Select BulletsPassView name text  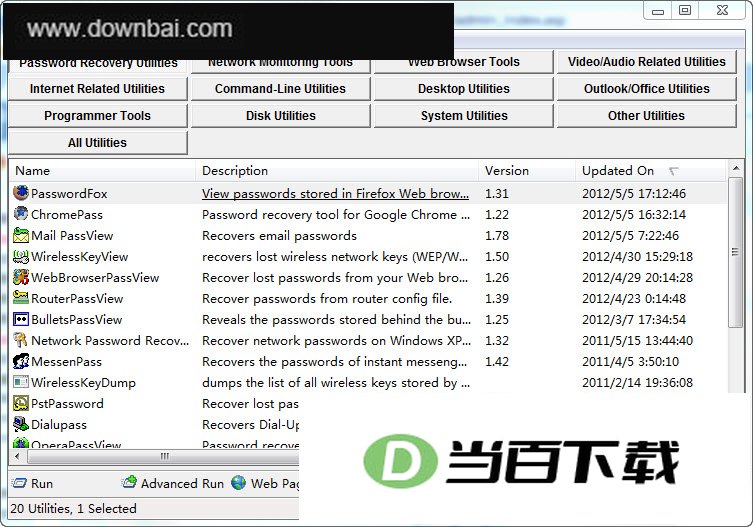(77, 320)
